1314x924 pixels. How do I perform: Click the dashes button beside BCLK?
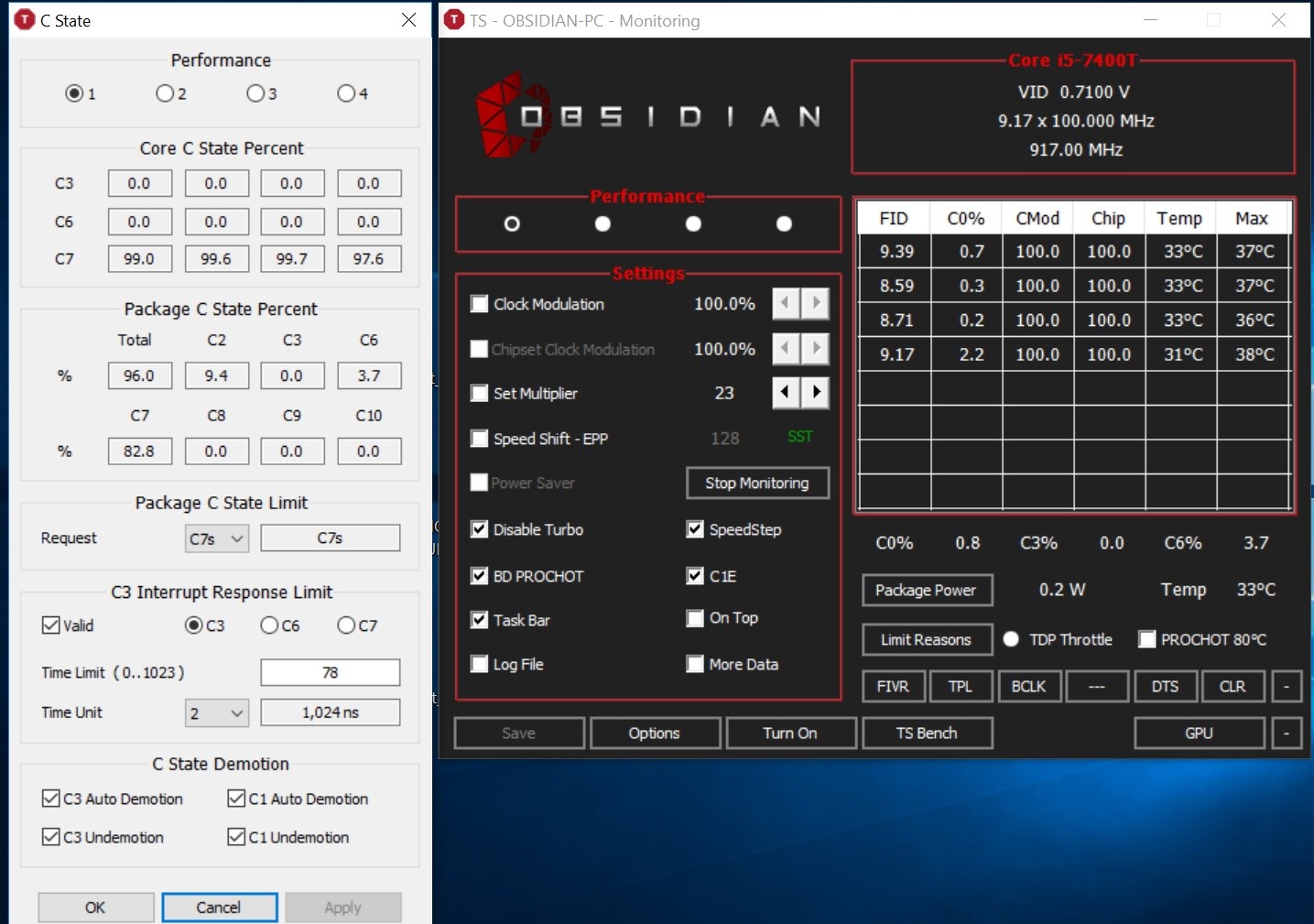click(x=1097, y=686)
